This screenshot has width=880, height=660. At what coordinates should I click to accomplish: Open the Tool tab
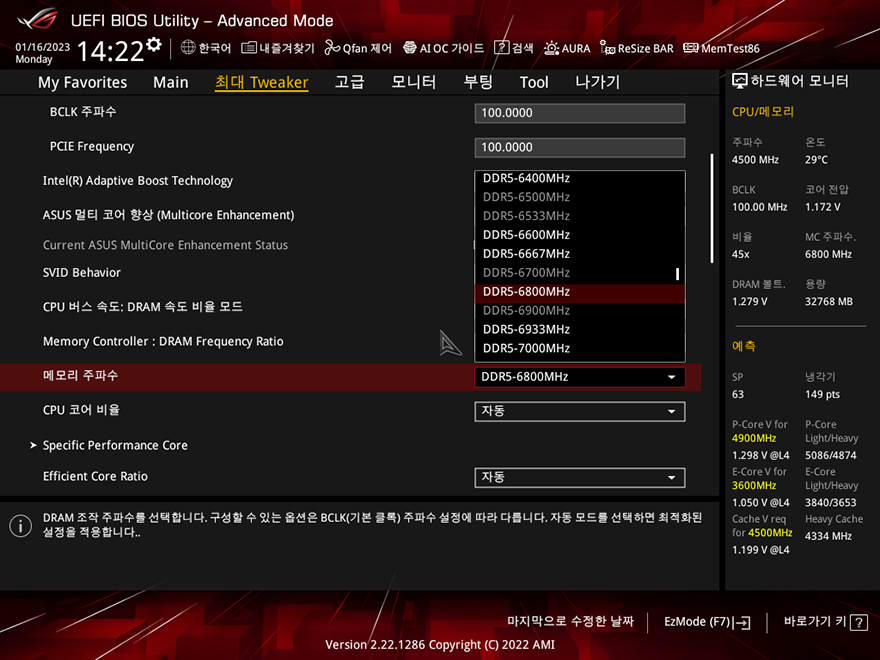pos(534,82)
